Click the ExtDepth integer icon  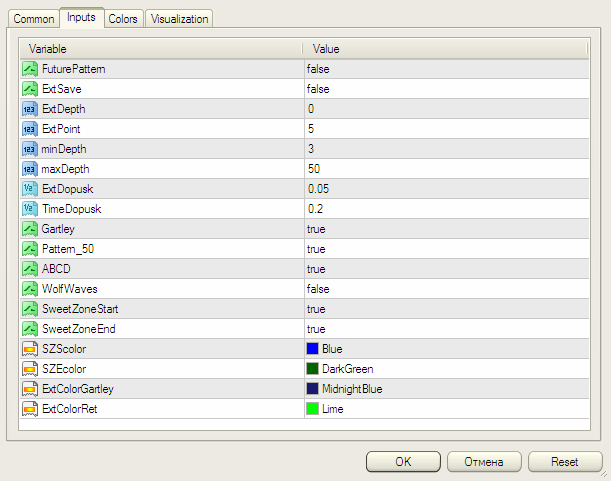(30, 109)
